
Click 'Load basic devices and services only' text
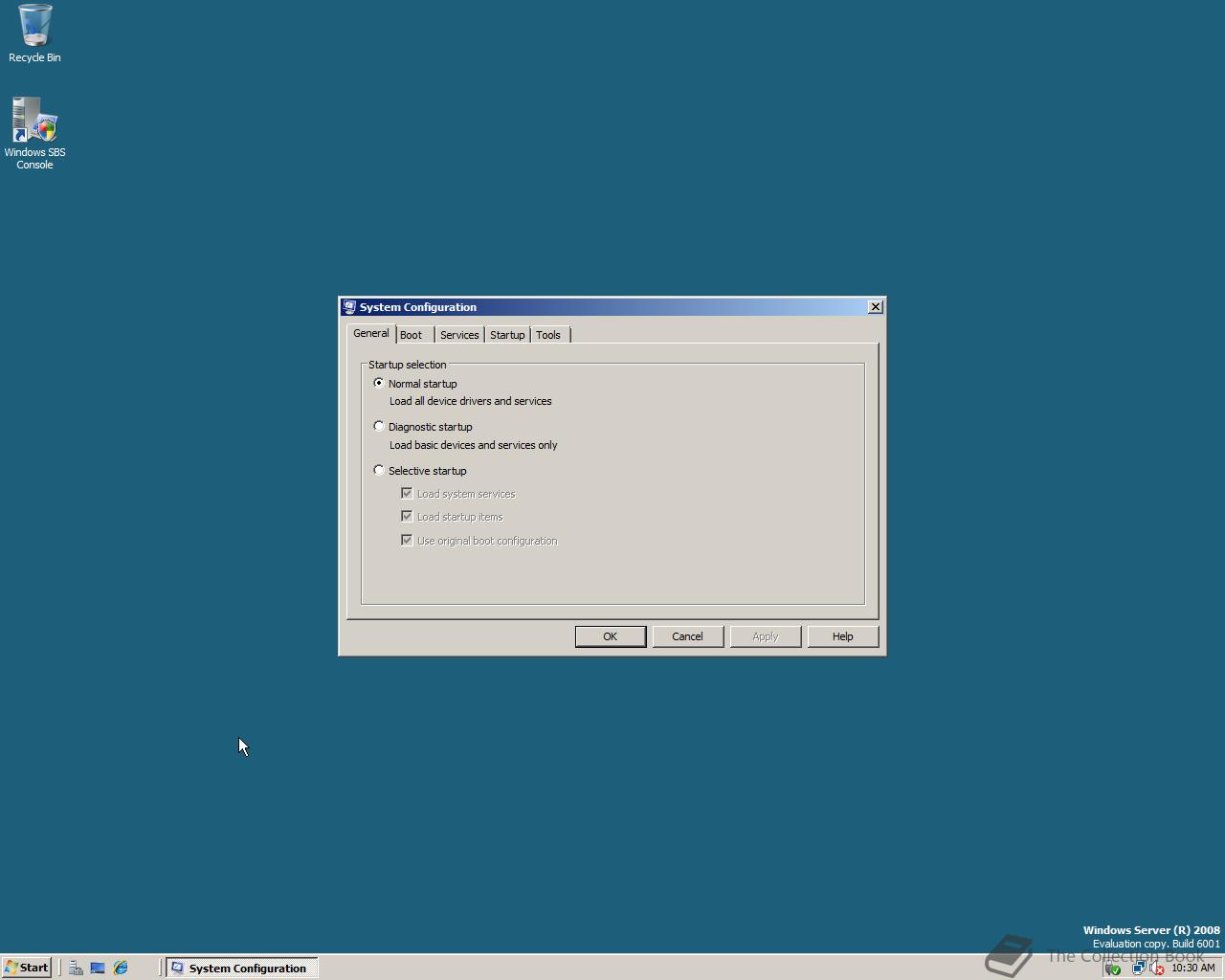point(474,445)
